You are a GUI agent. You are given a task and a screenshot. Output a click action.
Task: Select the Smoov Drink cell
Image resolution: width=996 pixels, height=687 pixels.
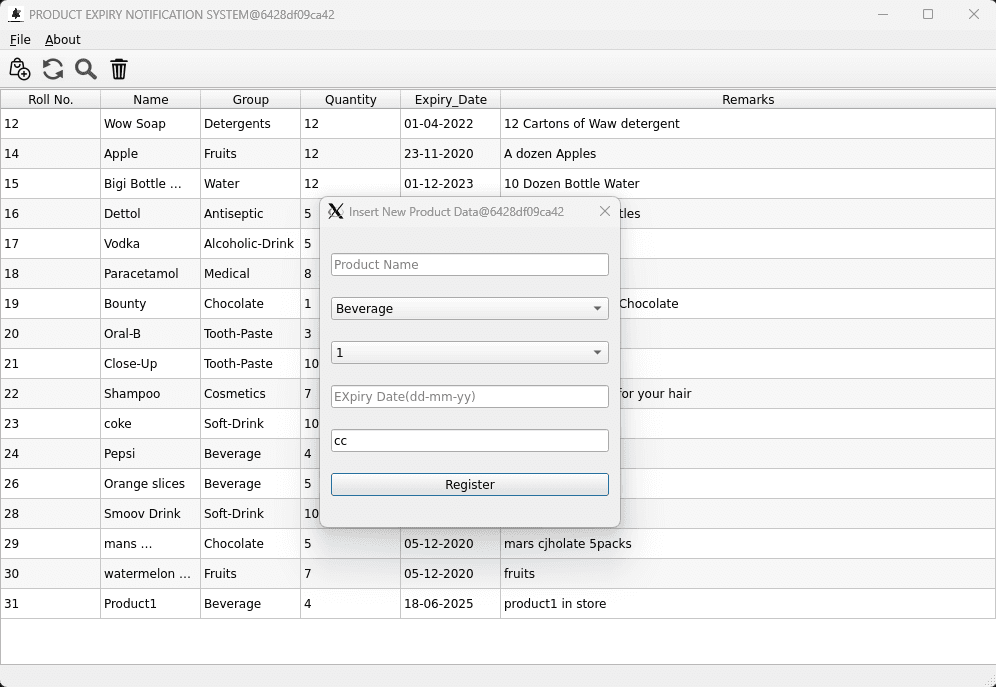click(151, 514)
